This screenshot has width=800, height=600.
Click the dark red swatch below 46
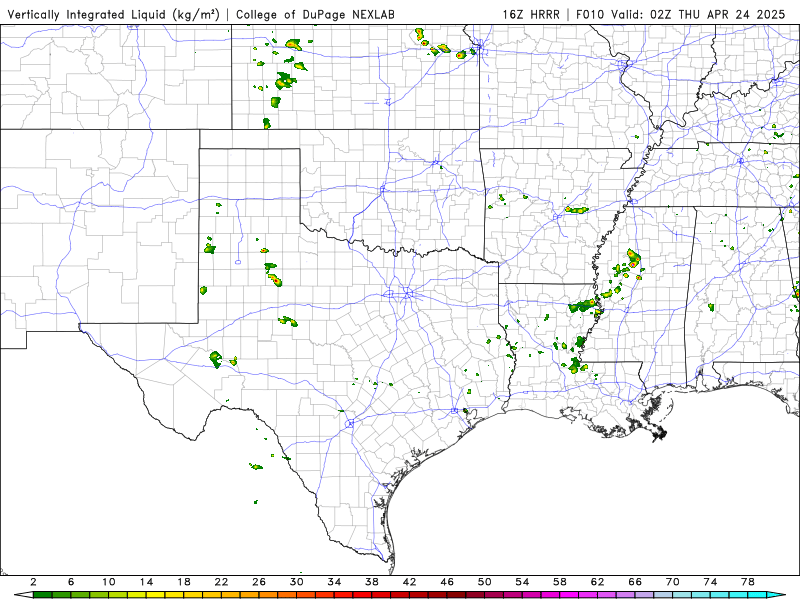[x=457, y=595]
